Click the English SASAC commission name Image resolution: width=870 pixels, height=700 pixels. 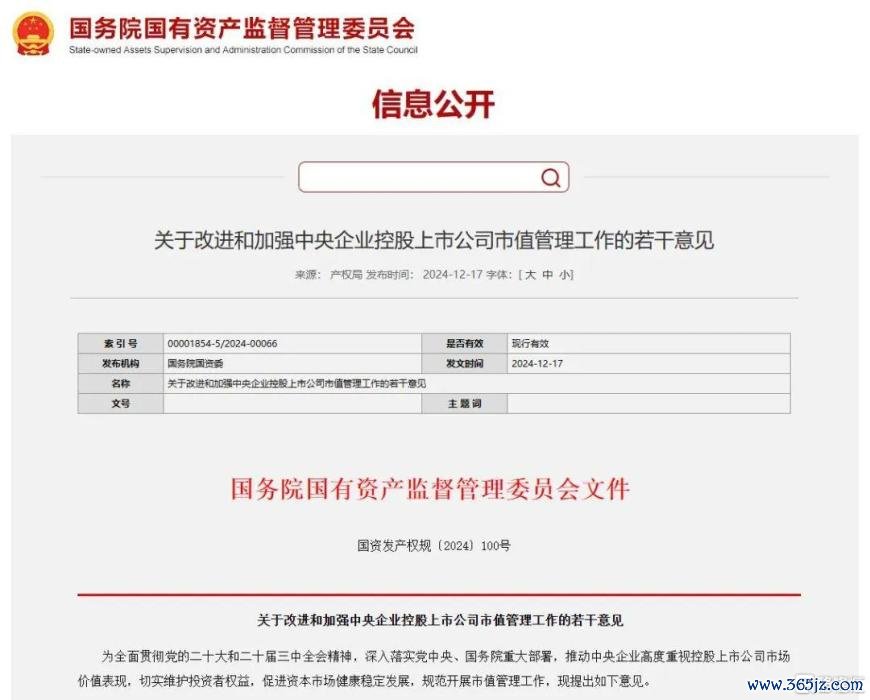[x=243, y=50]
